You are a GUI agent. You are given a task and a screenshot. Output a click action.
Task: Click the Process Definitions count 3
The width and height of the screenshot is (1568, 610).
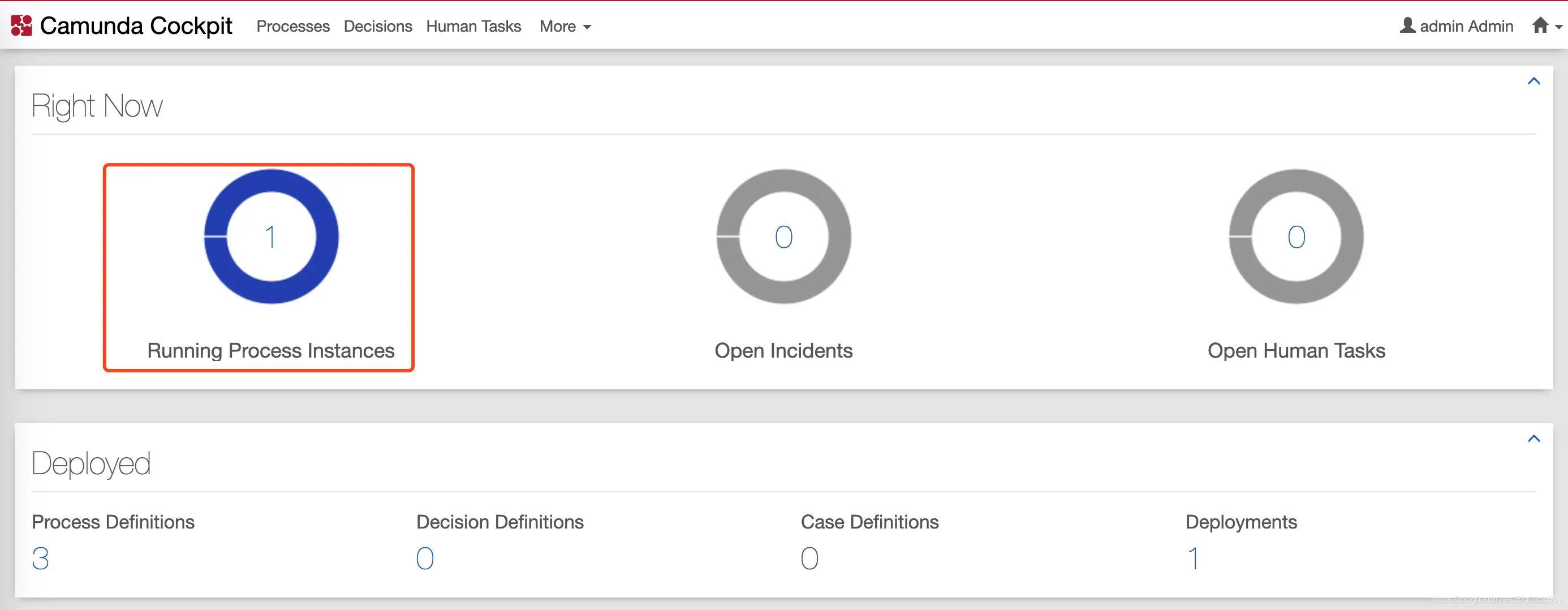[40, 559]
